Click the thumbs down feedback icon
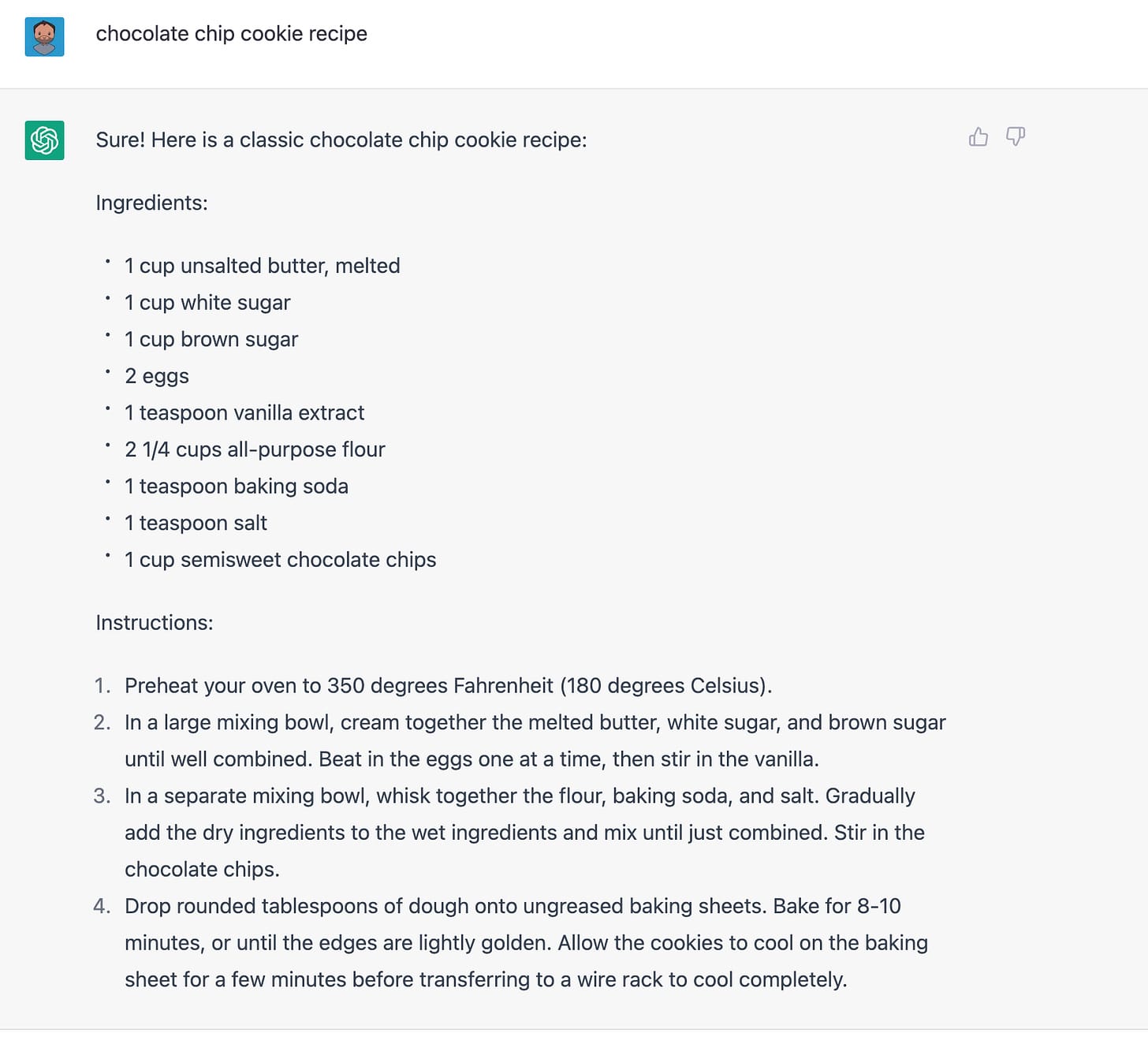This screenshot has width=1148, height=1055. click(x=1016, y=137)
